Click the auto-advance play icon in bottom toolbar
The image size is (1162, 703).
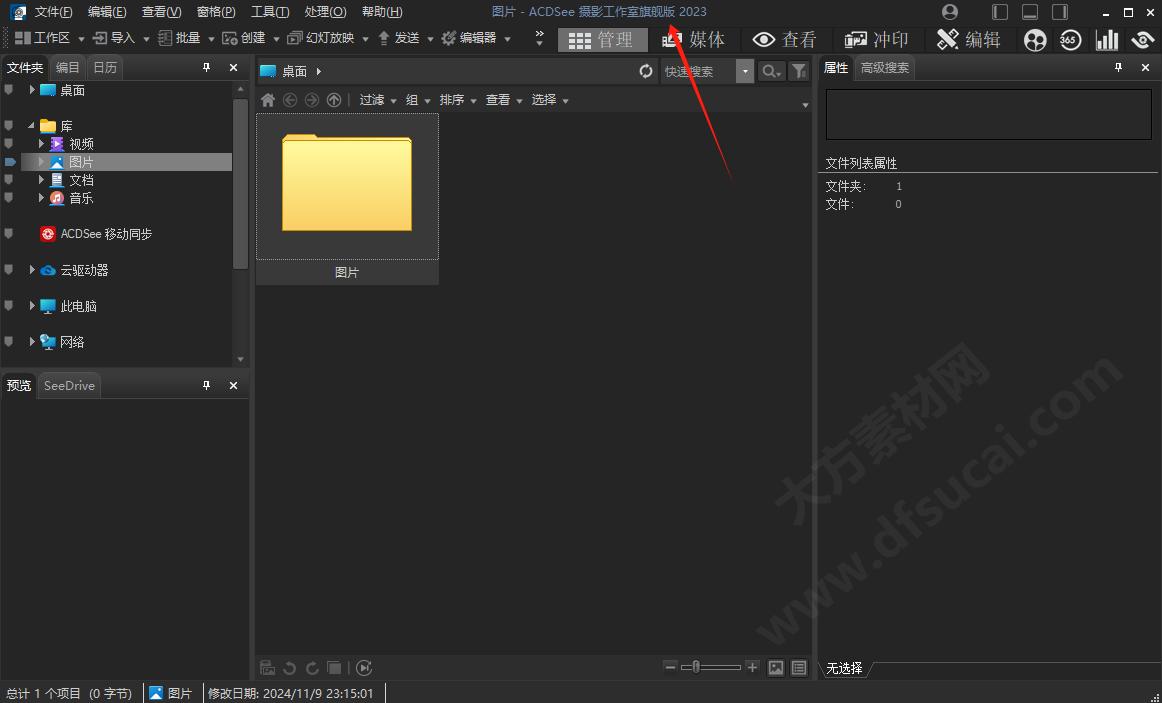364,668
